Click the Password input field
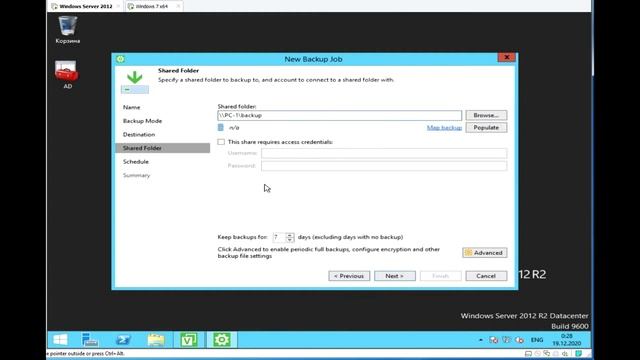640x360 pixels. click(384, 166)
